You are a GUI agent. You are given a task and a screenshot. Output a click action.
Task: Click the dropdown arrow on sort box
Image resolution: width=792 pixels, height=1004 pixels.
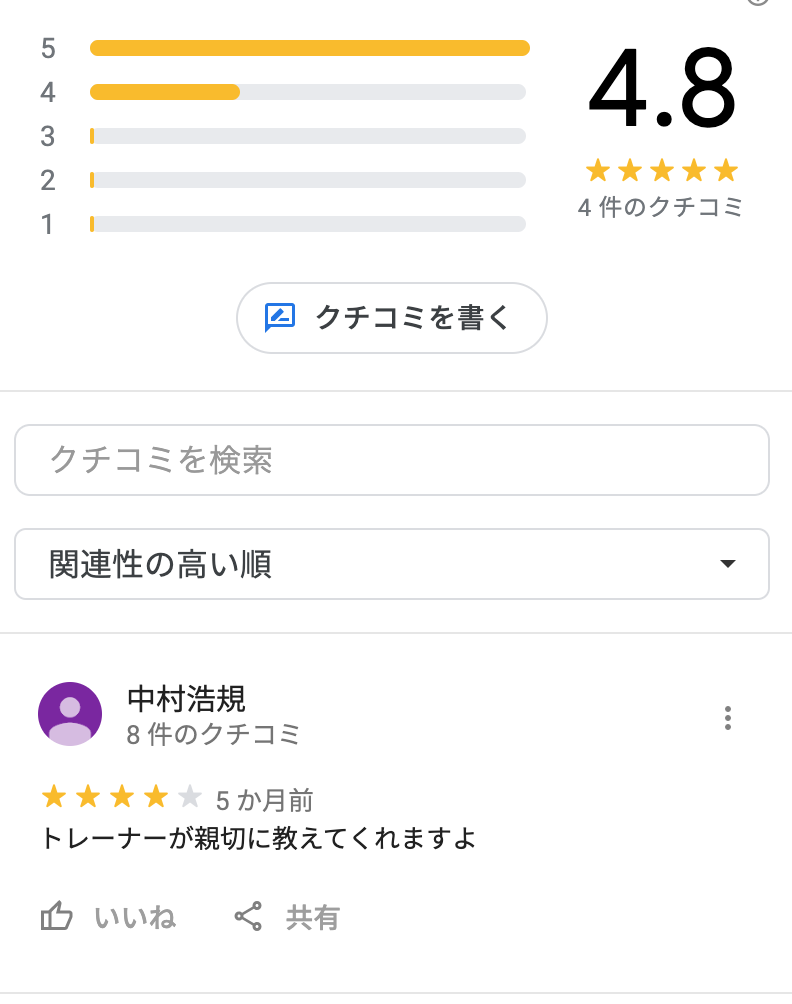tap(728, 564)
